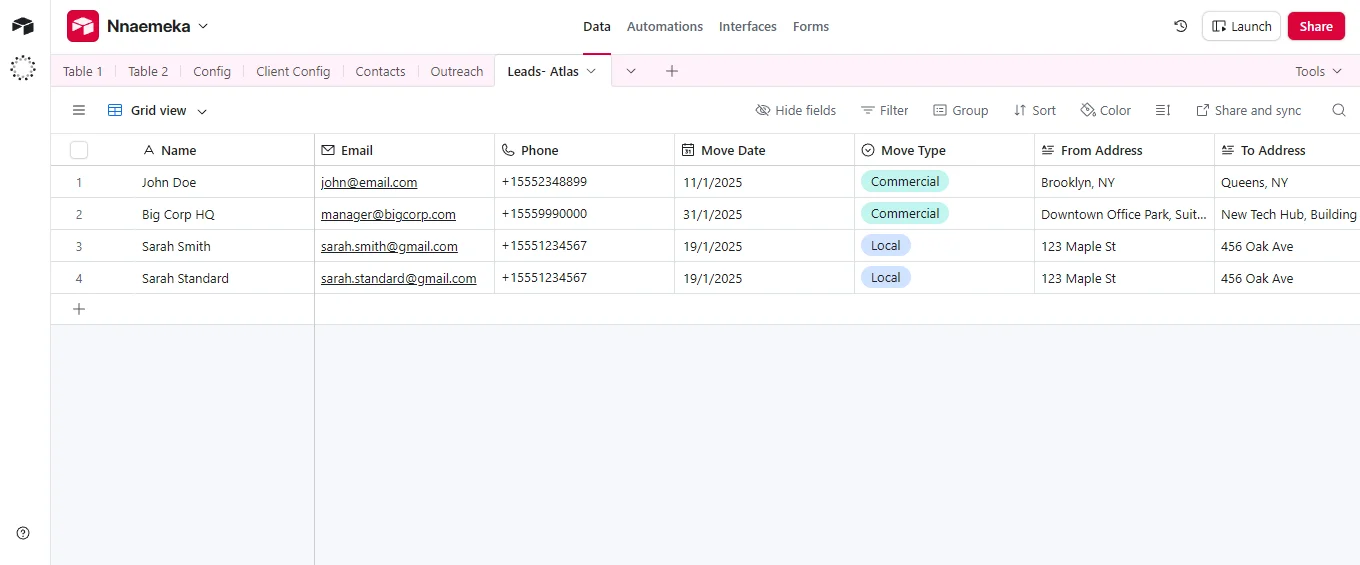Open the base history clock icon

tap(1180, 27)
